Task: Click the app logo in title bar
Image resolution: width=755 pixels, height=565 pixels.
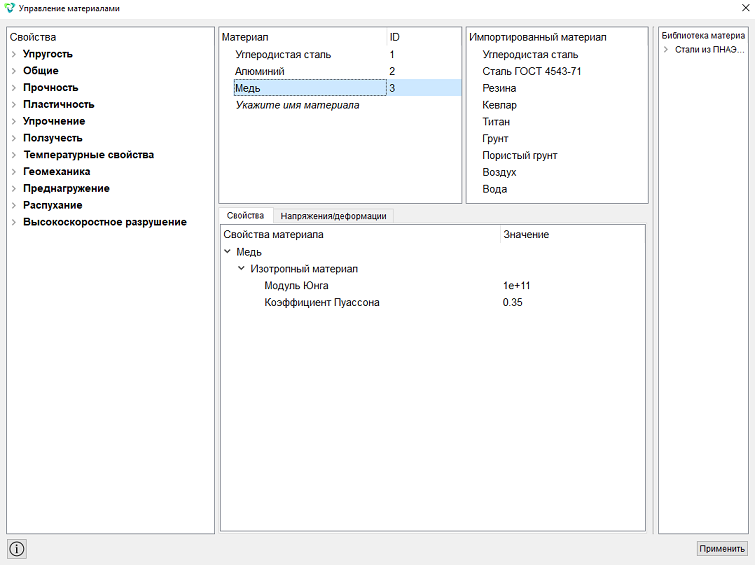Action: [x=9, y=8]
